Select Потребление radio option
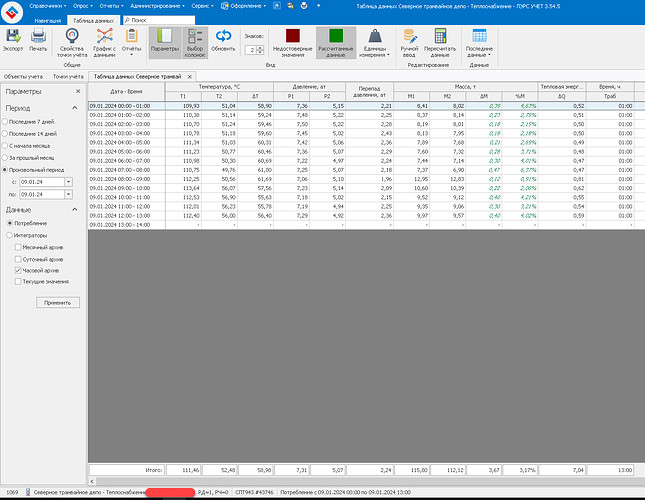This screenshot has height=500, width=645. click(10, 223)
